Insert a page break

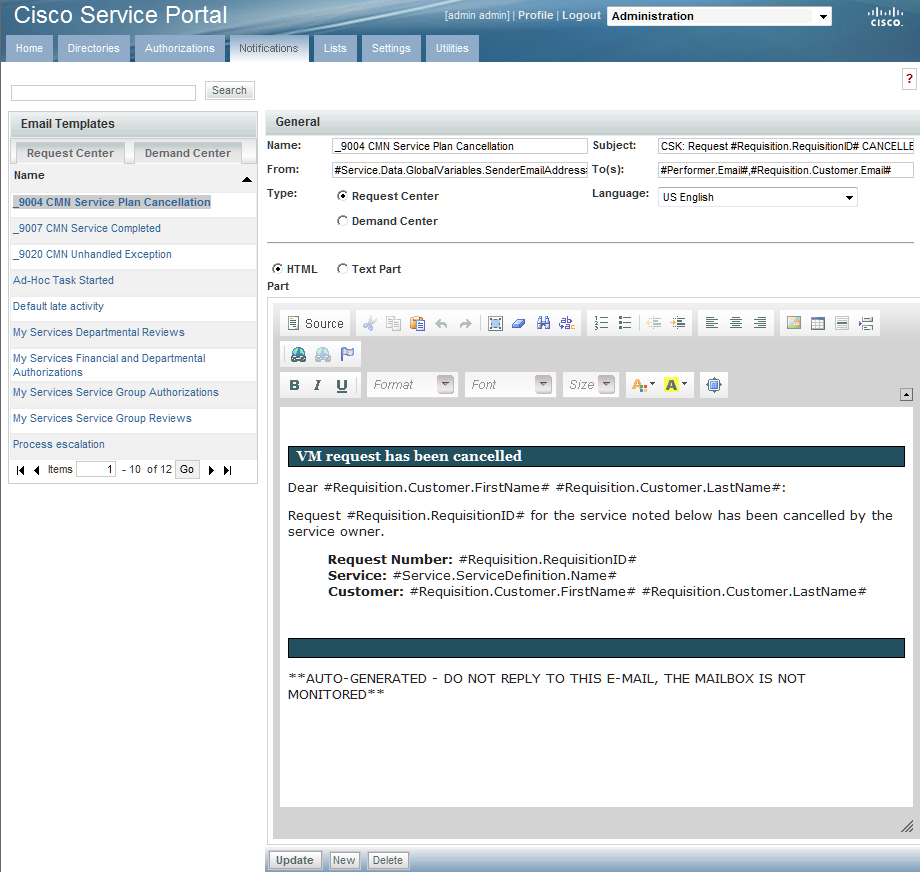tap(866, 323)
